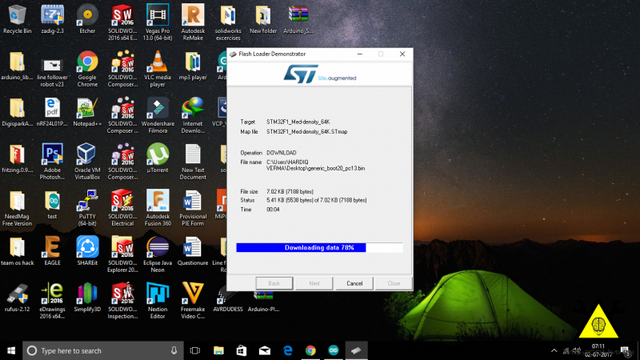
Task: Select the Wondershare Filmora icon
Action: coord(158,115)
